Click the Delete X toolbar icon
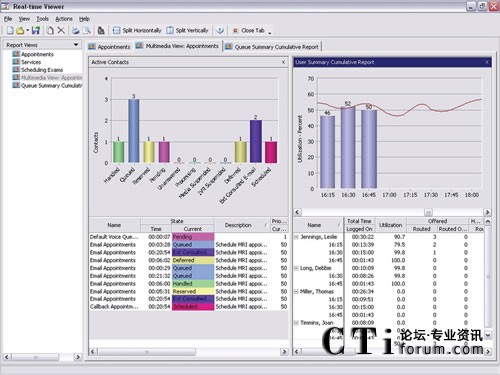The image size is (500, 375). [x=61, y=31]
